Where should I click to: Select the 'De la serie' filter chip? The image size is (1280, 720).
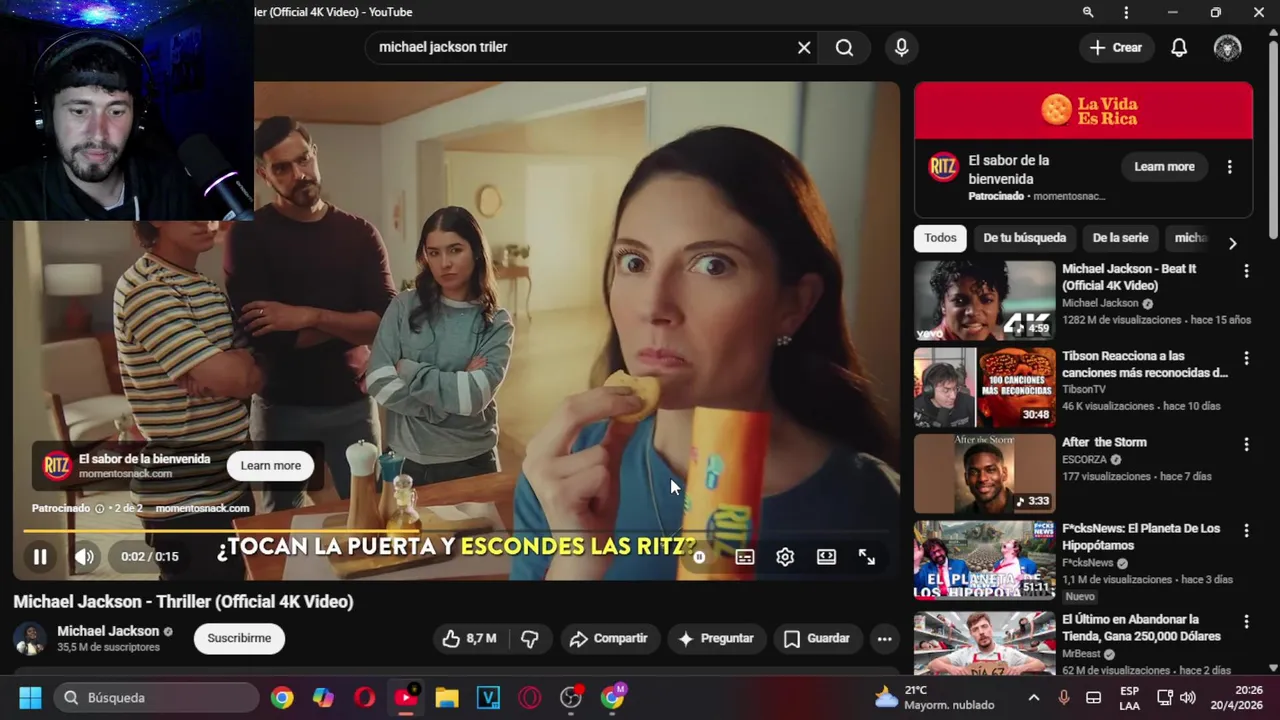click(x=1120, y=238)
